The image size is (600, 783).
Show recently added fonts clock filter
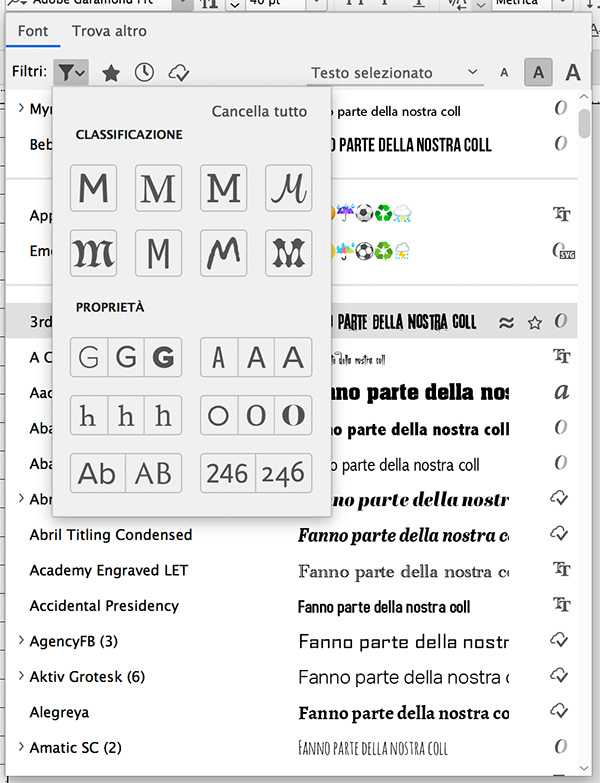(x=144, y=72)
